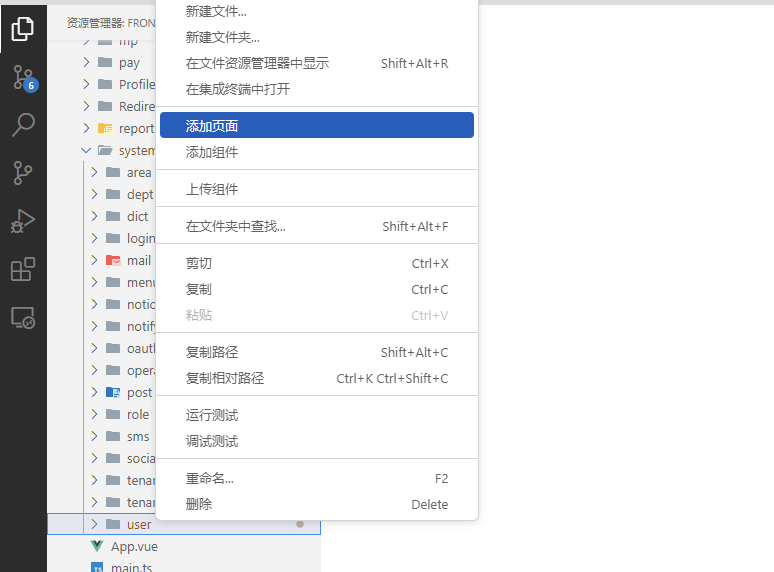Open the Extensions view
The image size is (774, 572).
pyautogui.click(x=23, y=269)
